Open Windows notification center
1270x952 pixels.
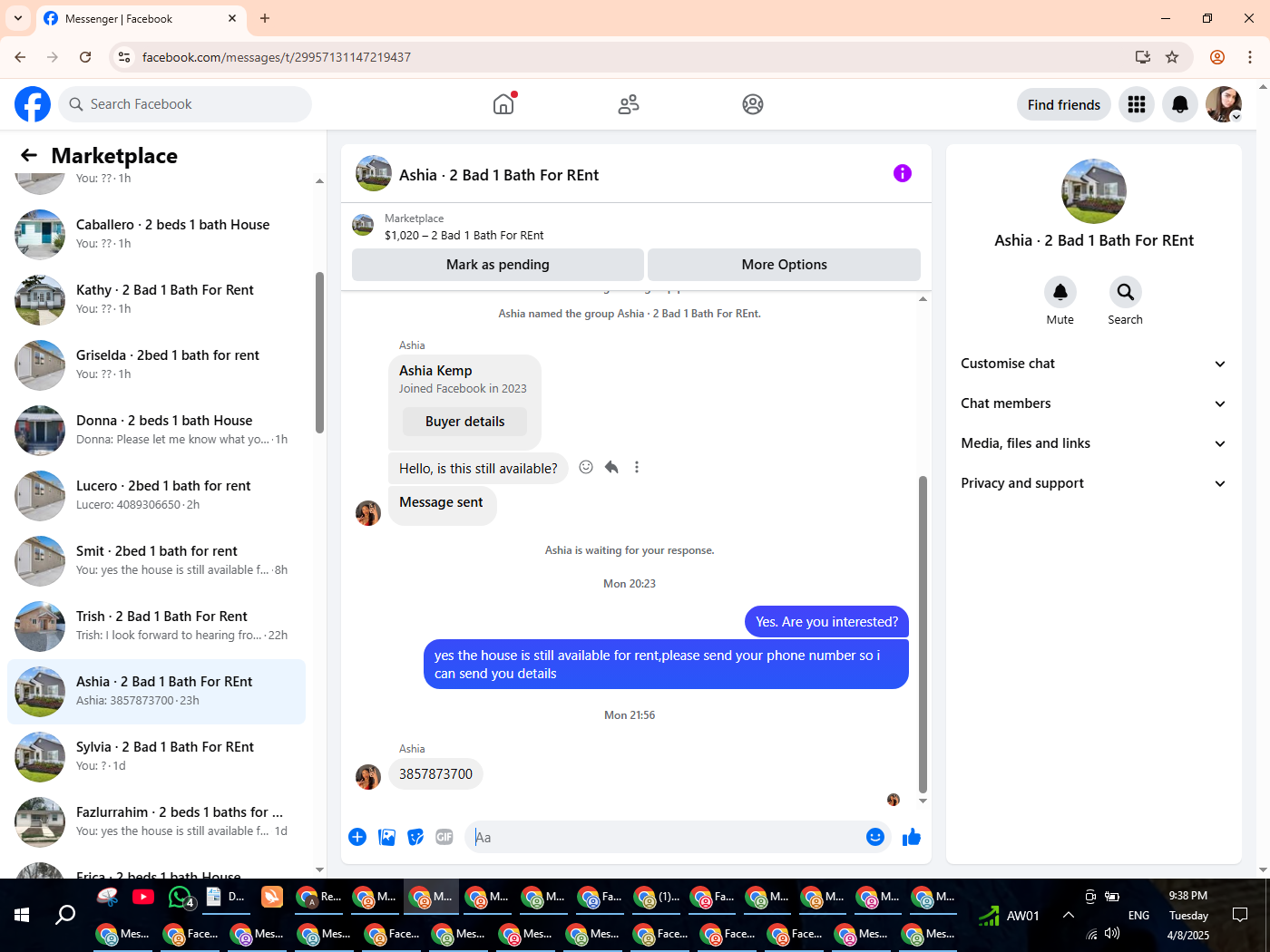[x=1240, y=915]
